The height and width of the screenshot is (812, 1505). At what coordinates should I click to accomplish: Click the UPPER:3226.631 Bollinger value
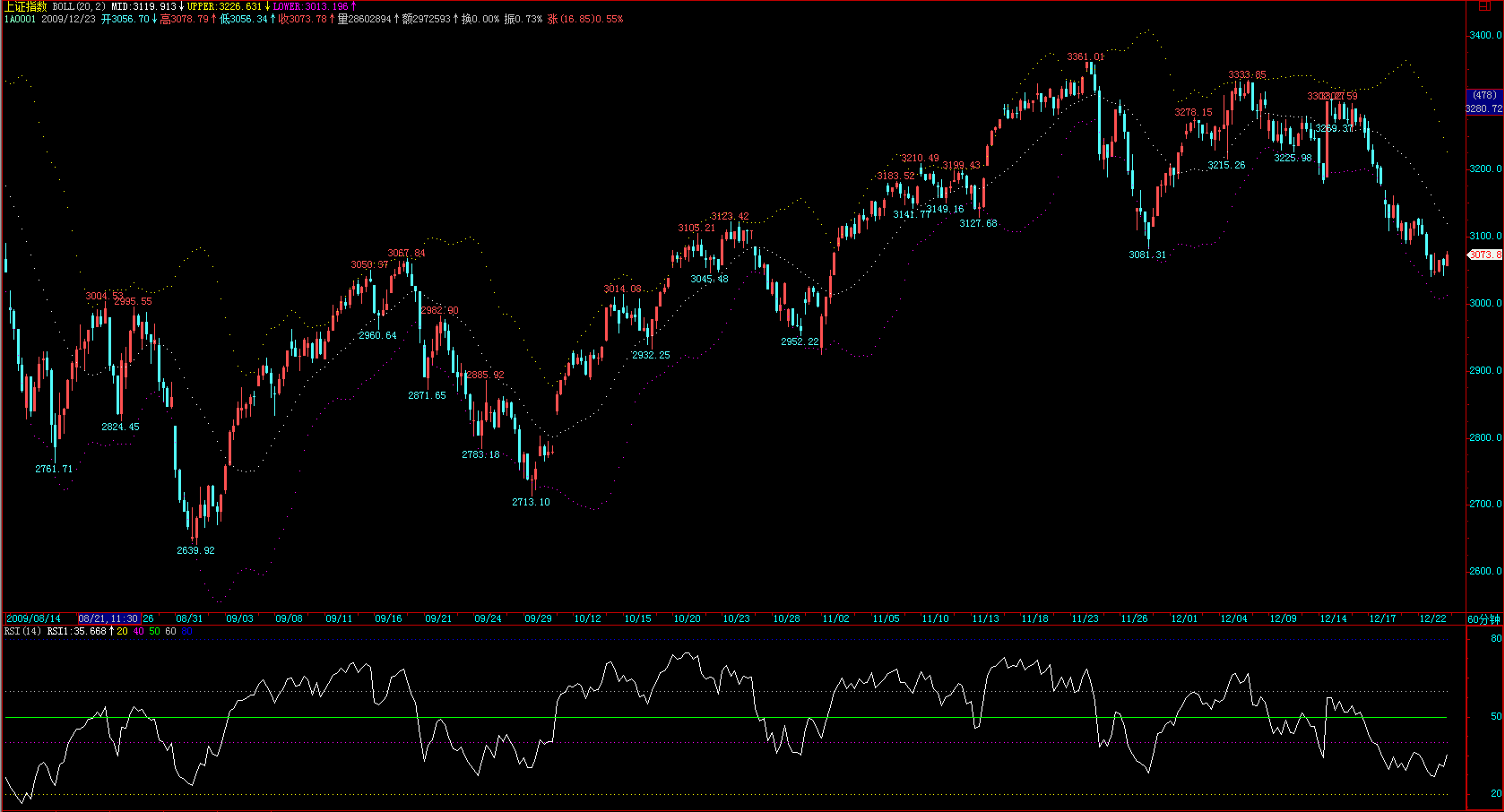coord(224,6)
